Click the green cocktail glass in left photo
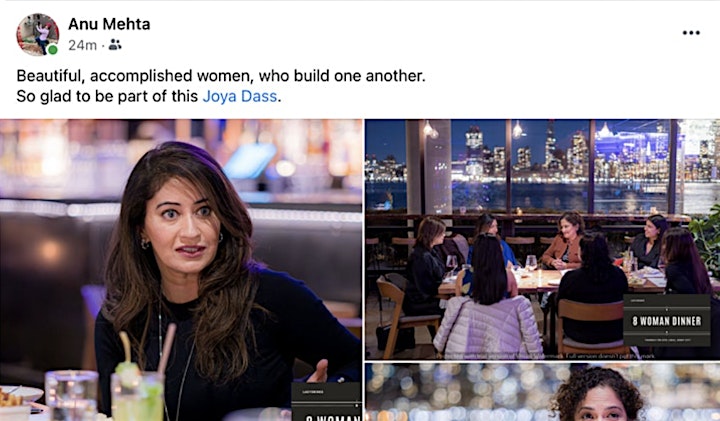The image size is (720, 421). coord(137,393)
